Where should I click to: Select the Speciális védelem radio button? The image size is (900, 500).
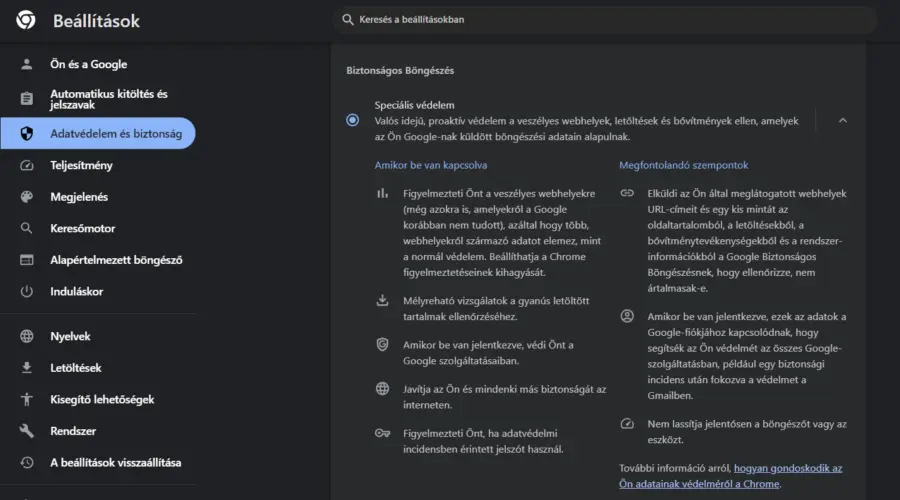(x=352, y=120)
